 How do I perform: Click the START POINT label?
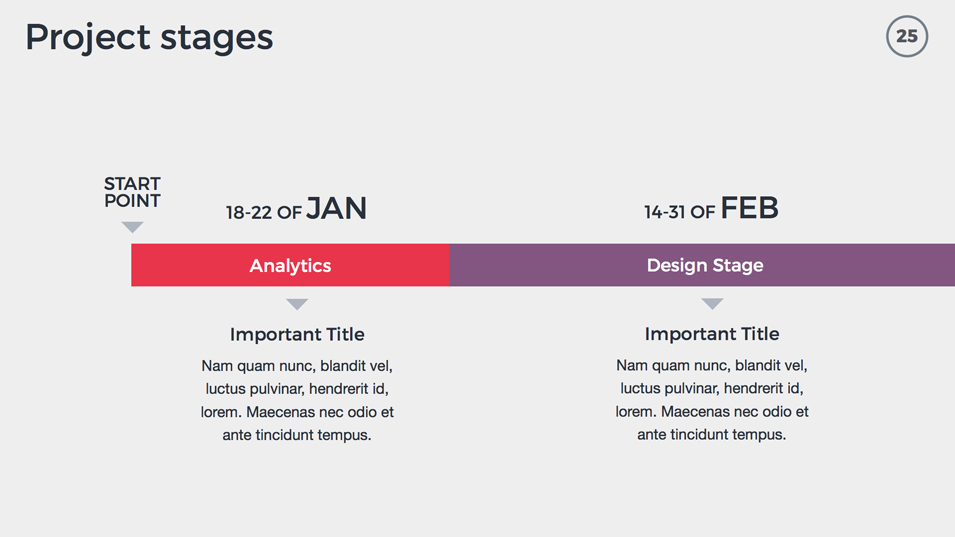tap(132, 192)
